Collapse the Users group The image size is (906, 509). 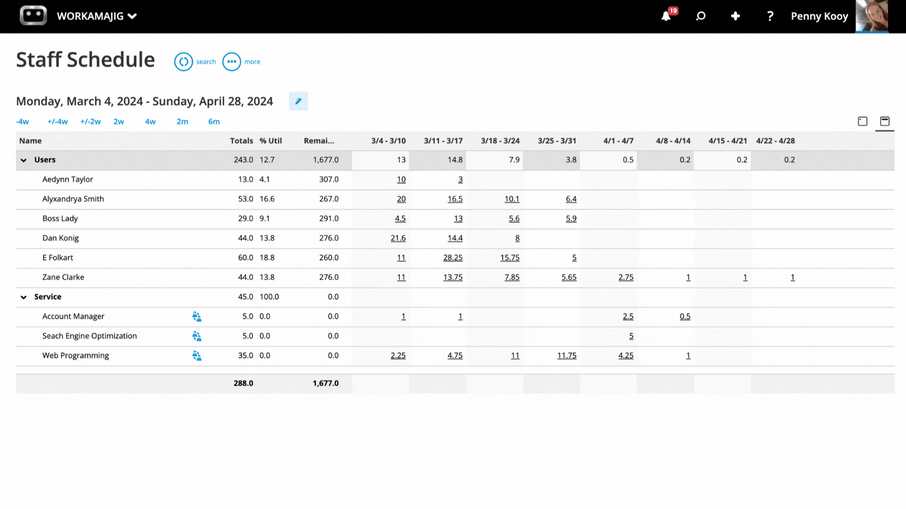tap(24, 160)
